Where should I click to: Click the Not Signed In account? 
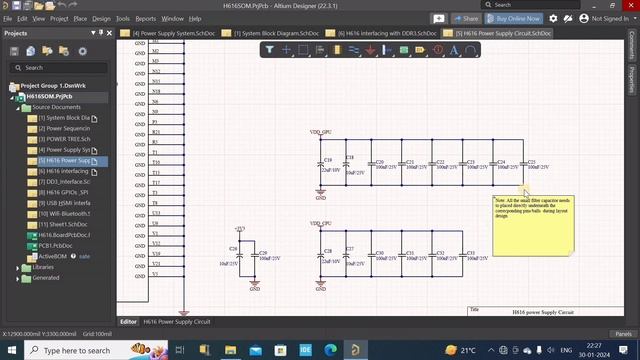(x=605, y=18)
